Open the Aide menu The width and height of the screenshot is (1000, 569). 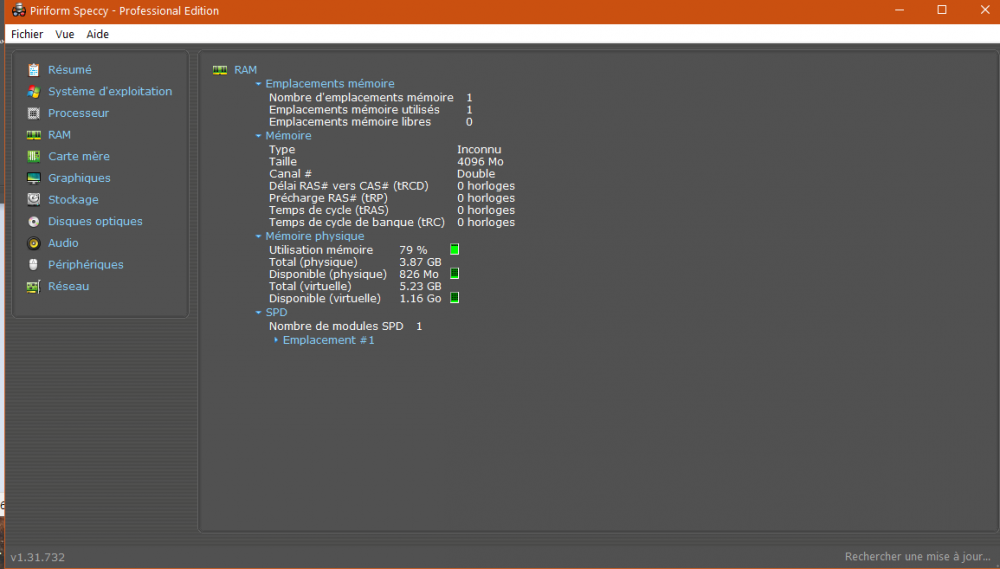[x=98, y=34]
